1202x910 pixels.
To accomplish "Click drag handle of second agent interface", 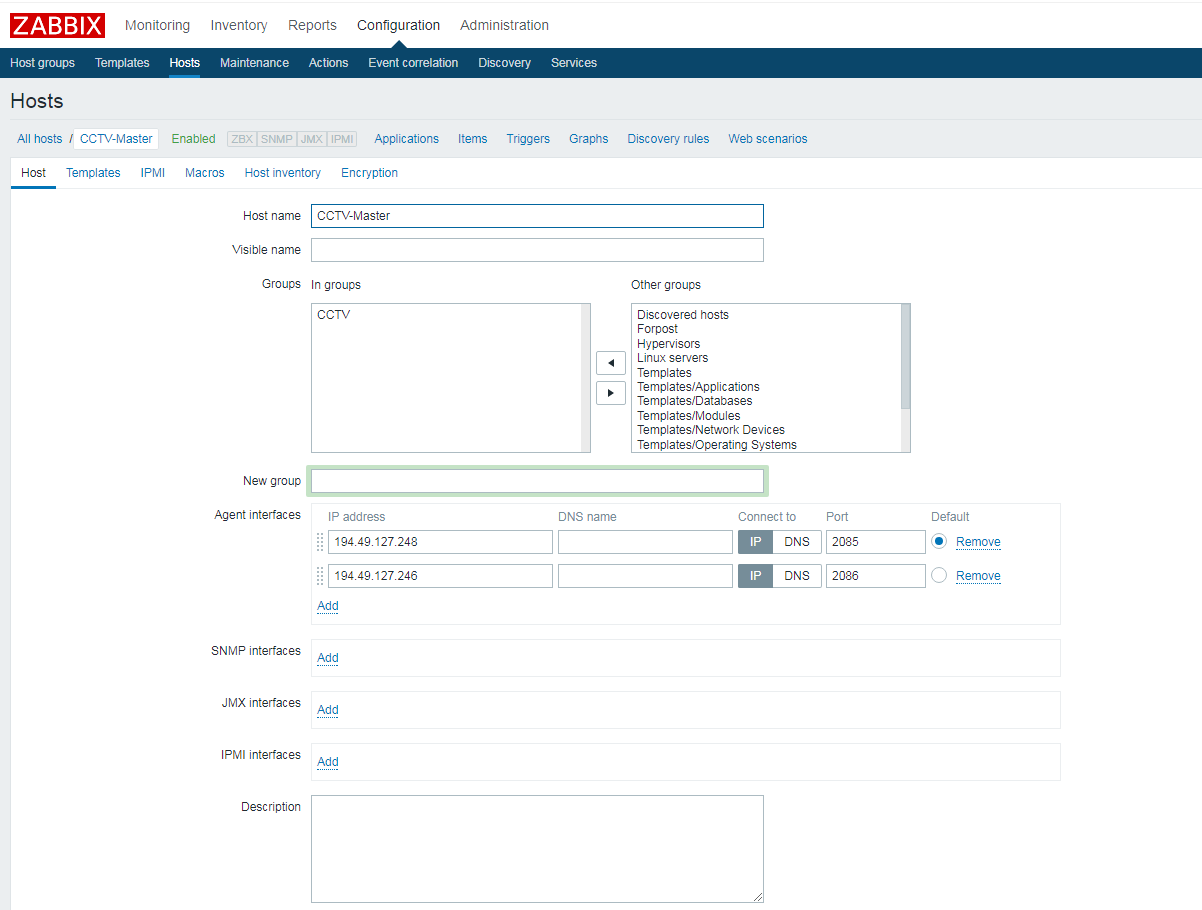I will [320, 576].
